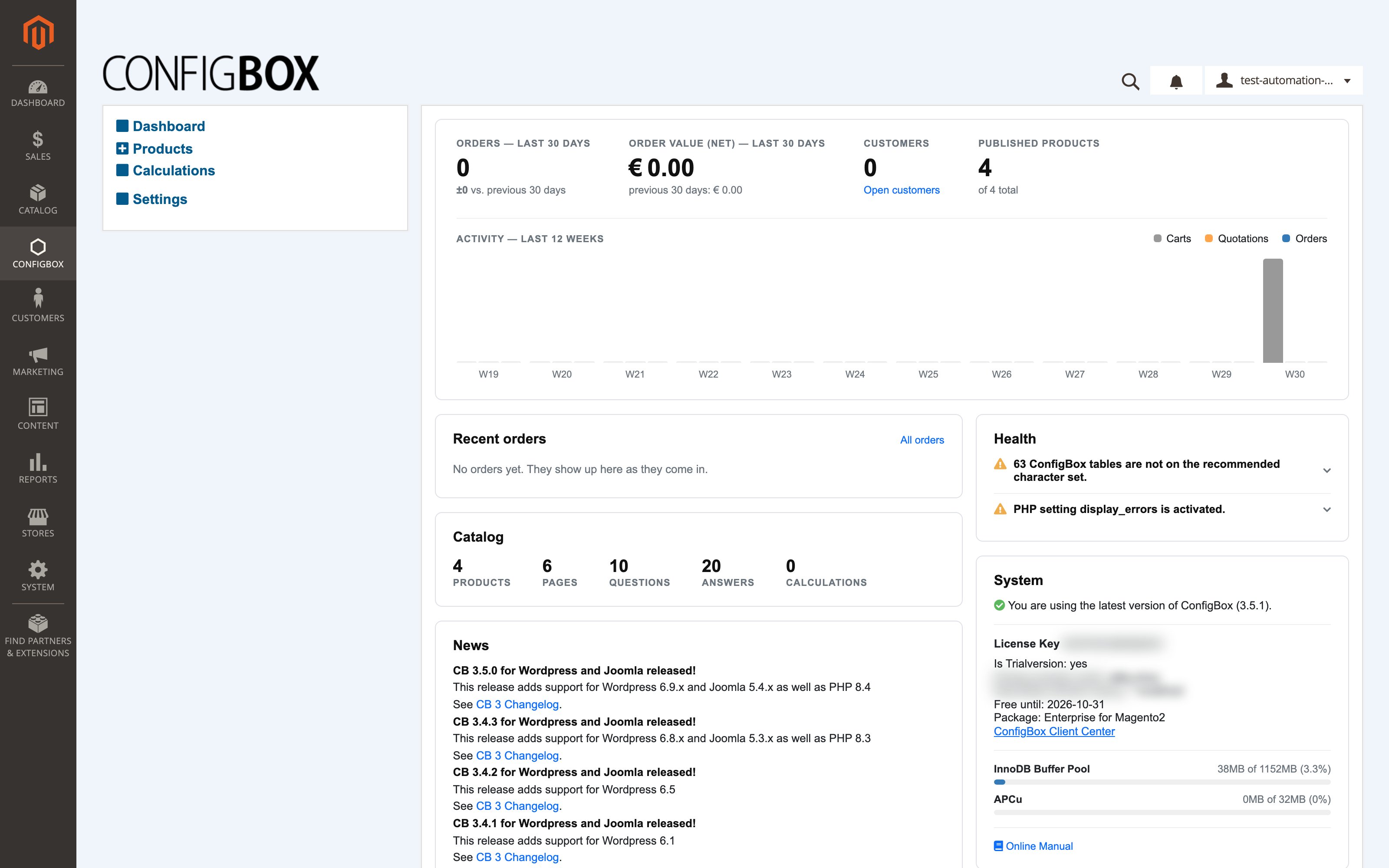Click the 'of 4 total' text
The image size is (1389, 868).
[x=997, y=190]
